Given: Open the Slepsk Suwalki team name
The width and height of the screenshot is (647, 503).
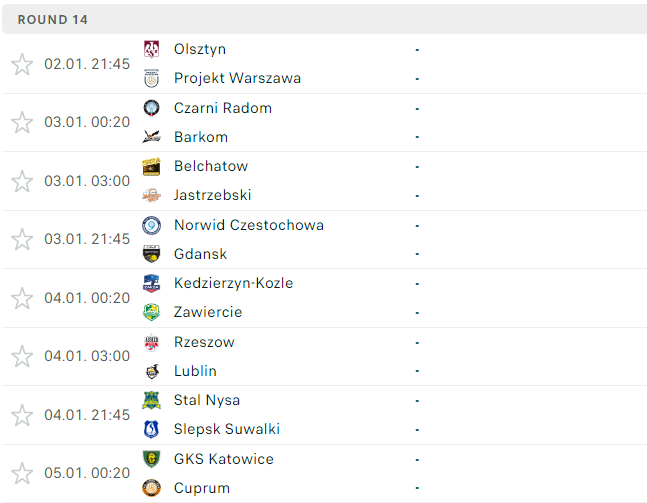Looking at the screenshot, I should 227,429.
